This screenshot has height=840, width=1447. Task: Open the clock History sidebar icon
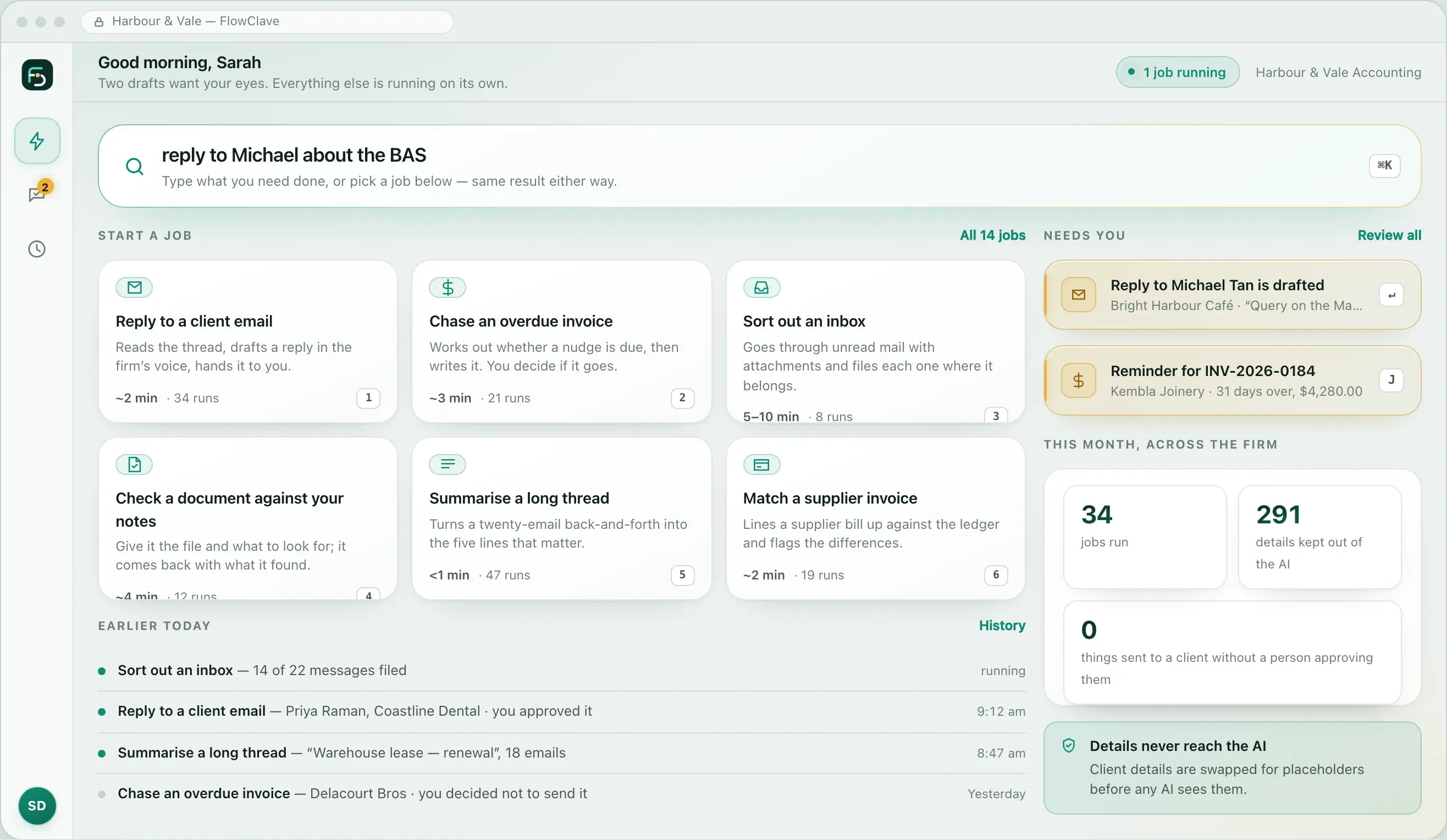tap(37, 248)
